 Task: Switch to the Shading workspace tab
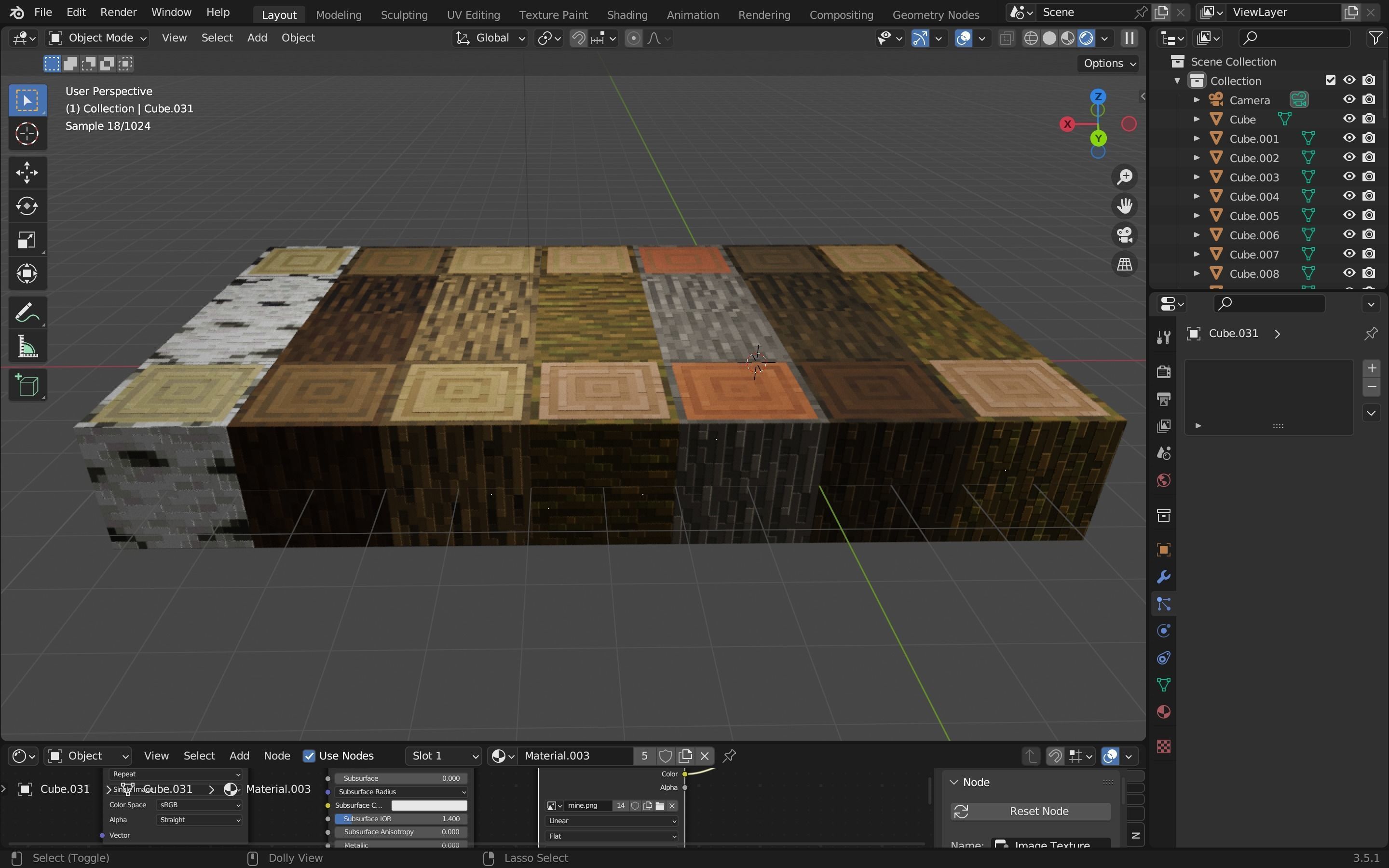pos(627,14)
